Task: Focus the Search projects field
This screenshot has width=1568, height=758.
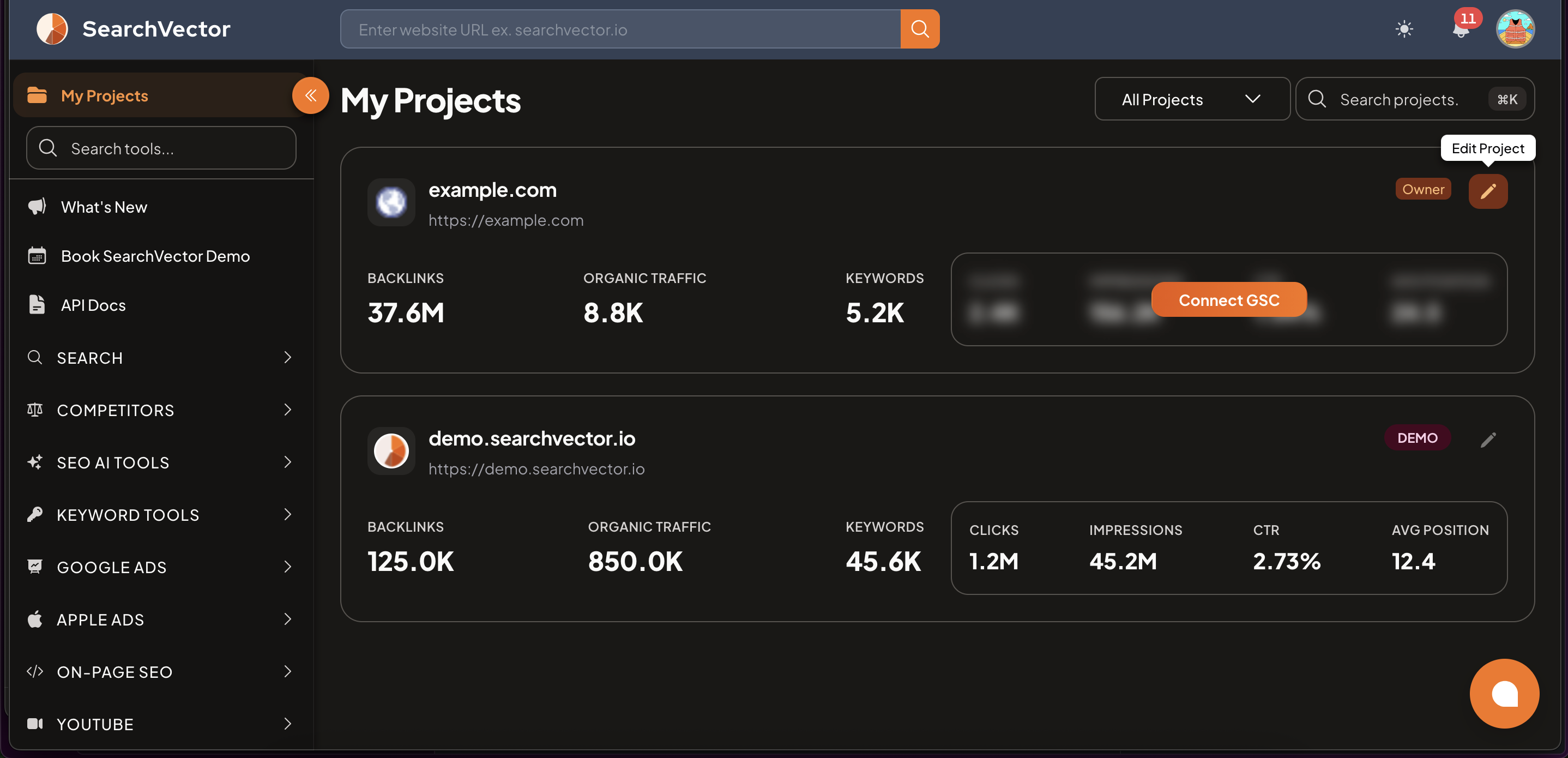Action: click(1414, 99)
